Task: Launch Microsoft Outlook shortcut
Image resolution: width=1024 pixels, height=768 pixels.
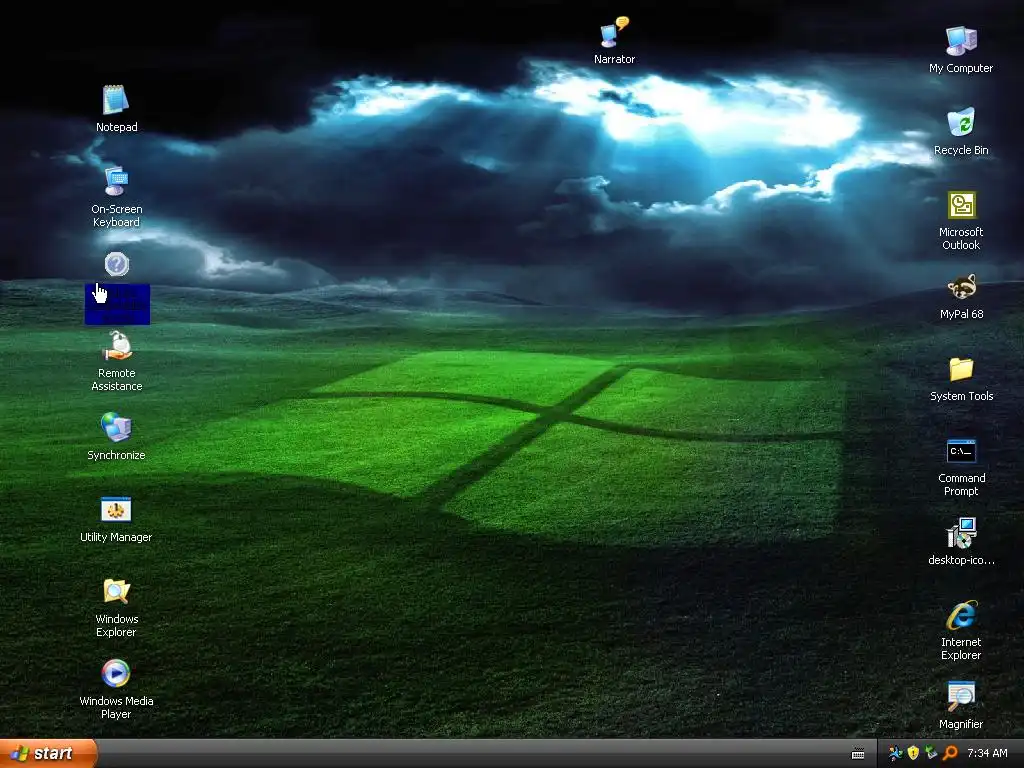Action: (x=961, y=220)
